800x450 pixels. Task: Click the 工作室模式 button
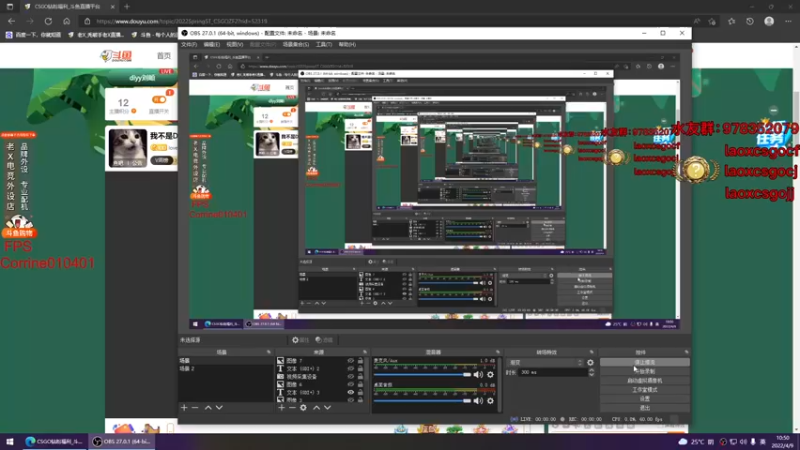coord(645,390)
